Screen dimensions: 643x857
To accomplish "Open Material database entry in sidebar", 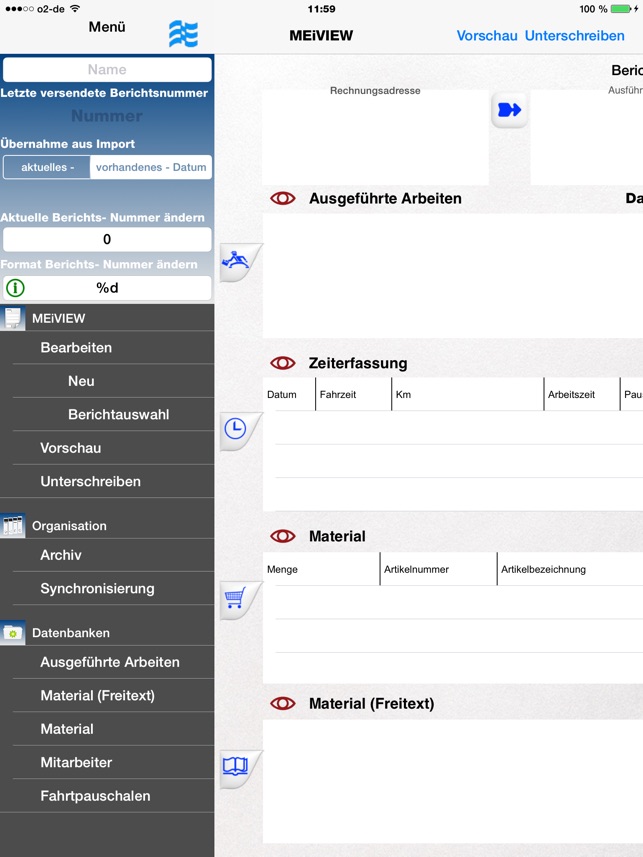I will coord(107,729).
